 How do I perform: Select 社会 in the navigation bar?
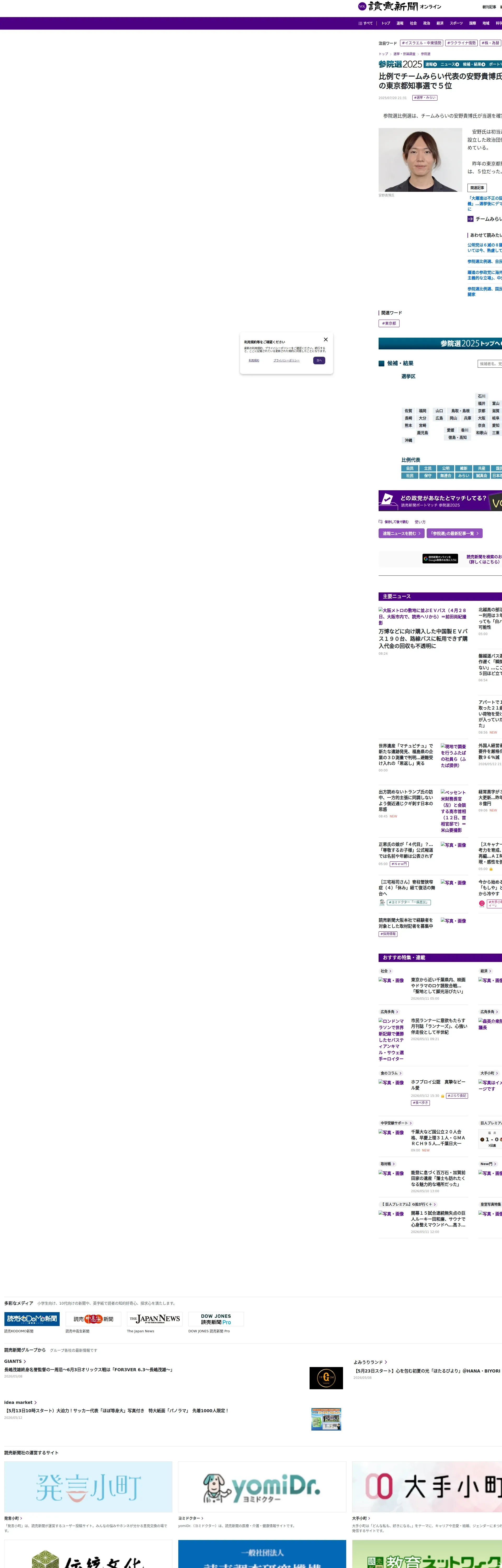tap(414, 23)
